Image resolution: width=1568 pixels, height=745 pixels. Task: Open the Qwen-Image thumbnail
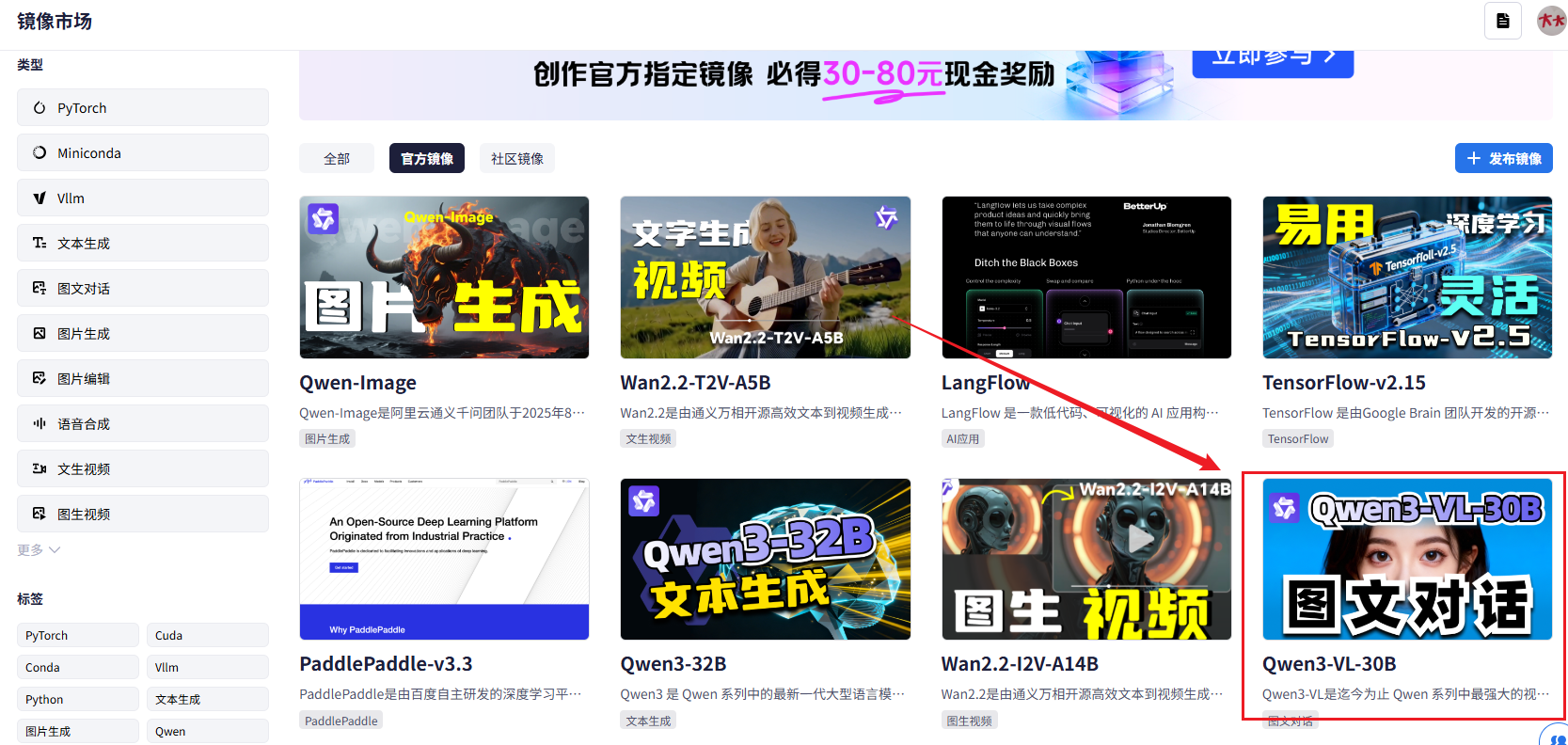click(444, 277)
